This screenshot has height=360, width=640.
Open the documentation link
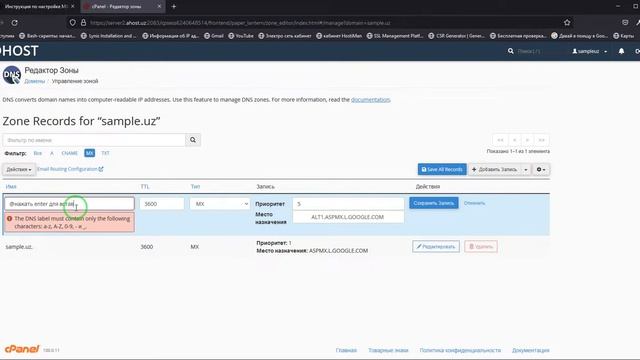(x=371, y=100)
